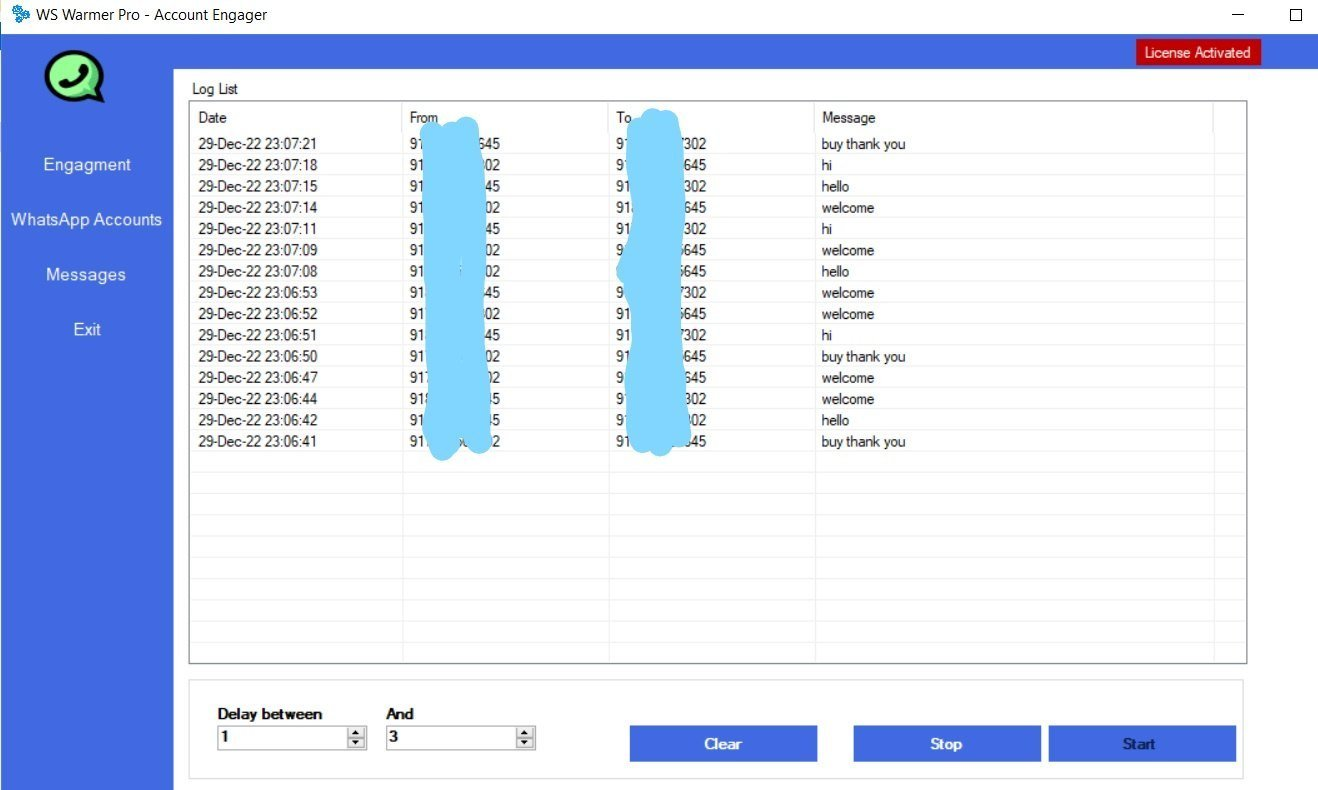Minimize the WS Warmer Pro window

point(1239,15)
